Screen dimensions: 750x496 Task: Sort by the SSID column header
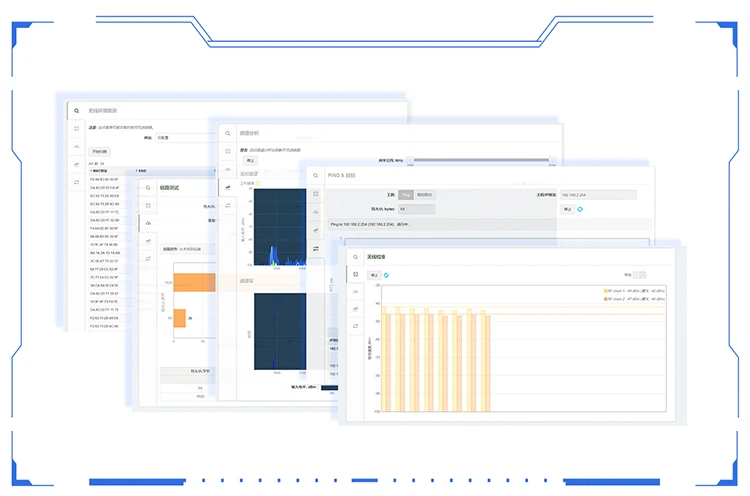pyautogui.click(x=142, y=171)
